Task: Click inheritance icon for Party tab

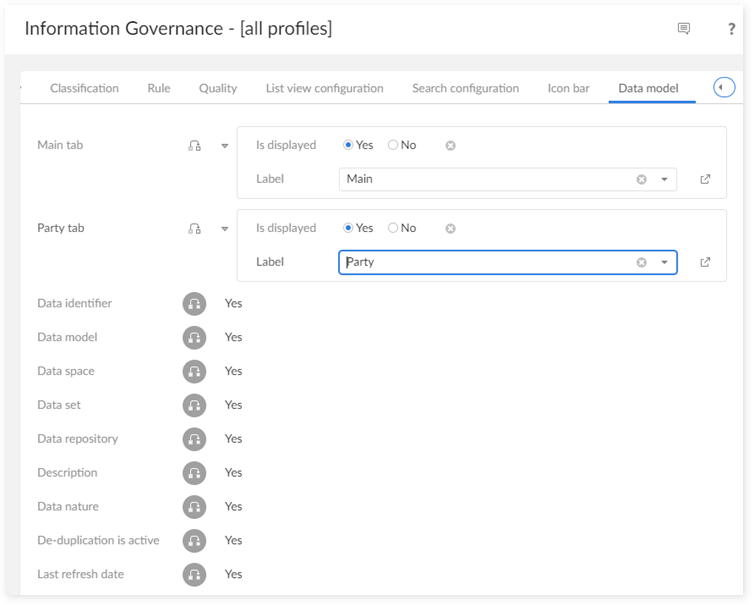Action: pyautogui.click(x=194, y=228)
